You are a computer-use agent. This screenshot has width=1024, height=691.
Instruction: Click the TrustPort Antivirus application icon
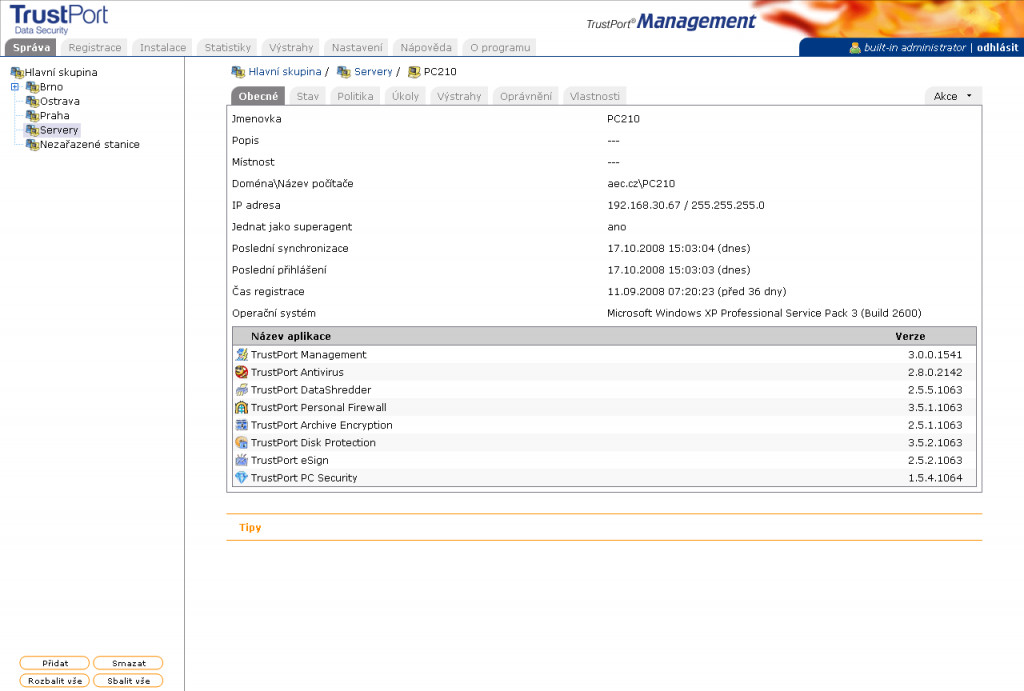pos(241,372)
